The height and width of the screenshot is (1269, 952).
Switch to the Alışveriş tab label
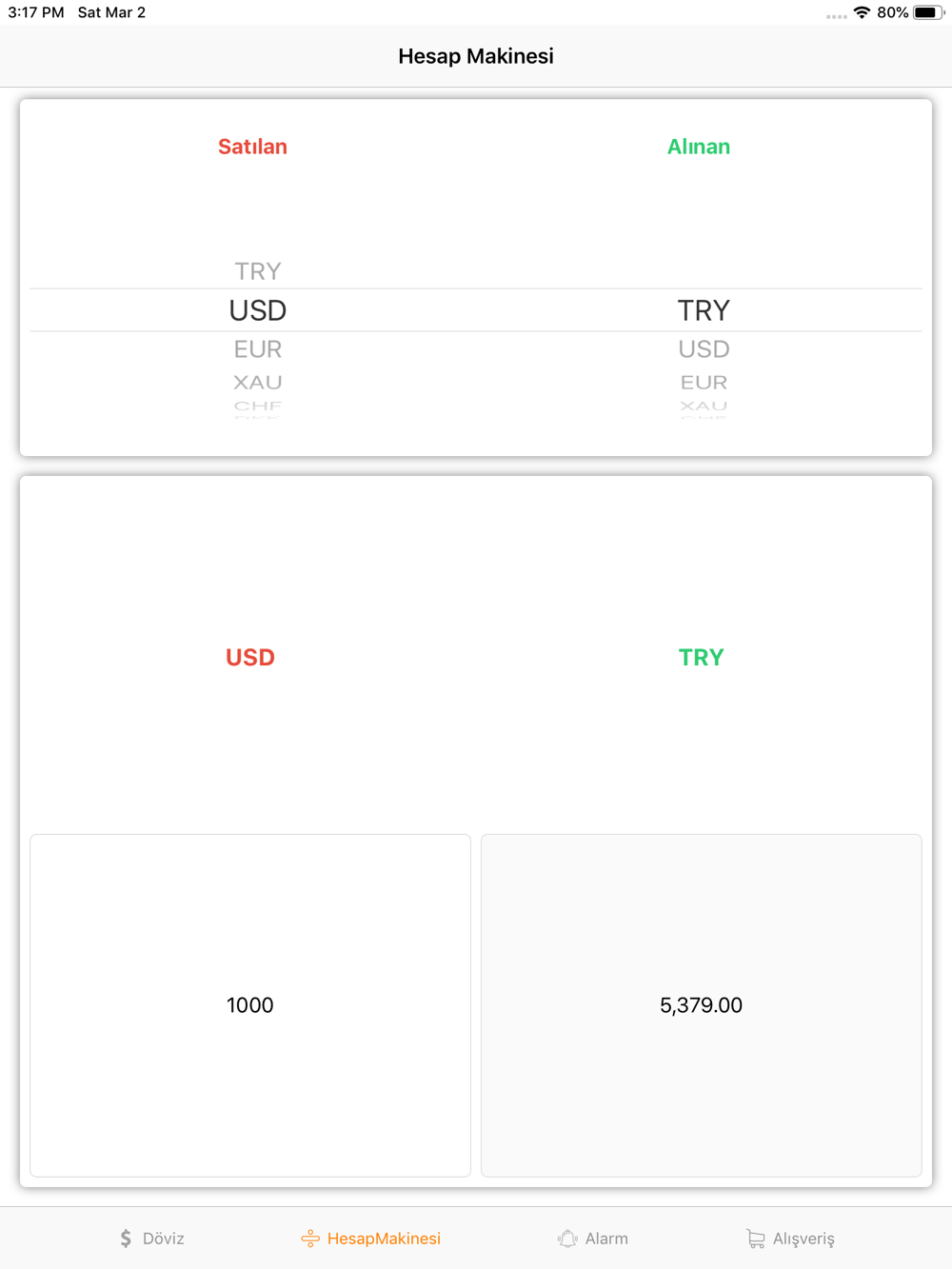pos(803,1239)
